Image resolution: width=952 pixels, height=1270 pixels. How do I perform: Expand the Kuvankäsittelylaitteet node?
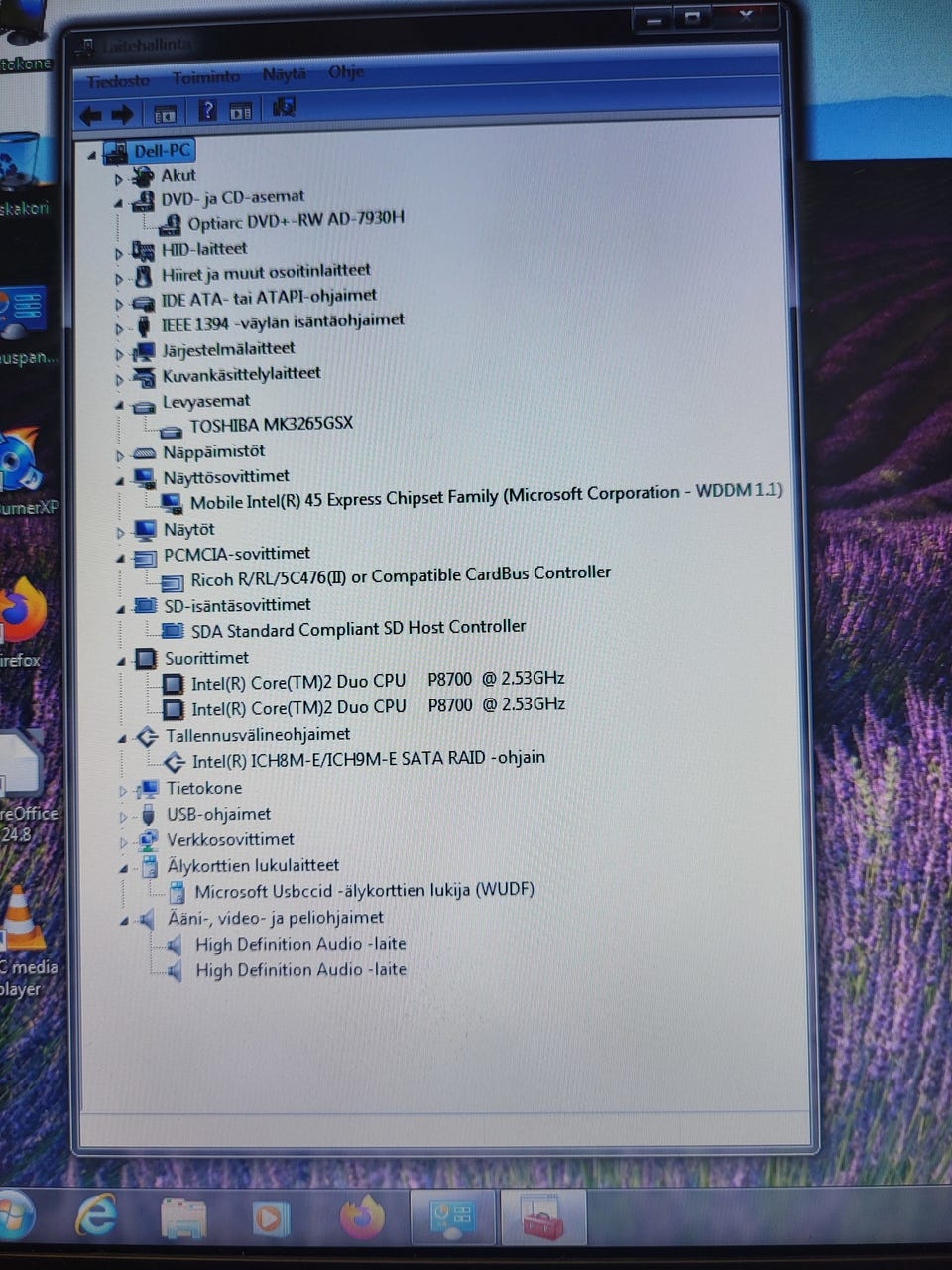click(x=120, y=379)
